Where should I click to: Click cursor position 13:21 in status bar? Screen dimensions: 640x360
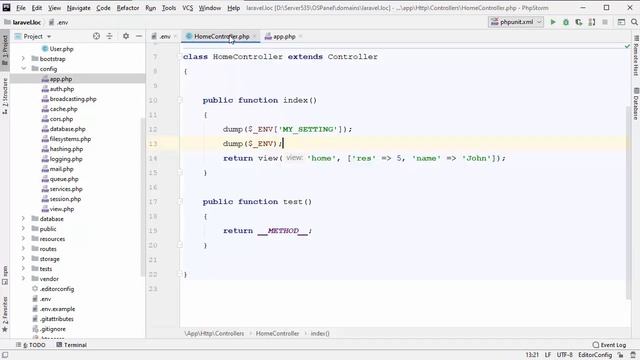[532, 355]
